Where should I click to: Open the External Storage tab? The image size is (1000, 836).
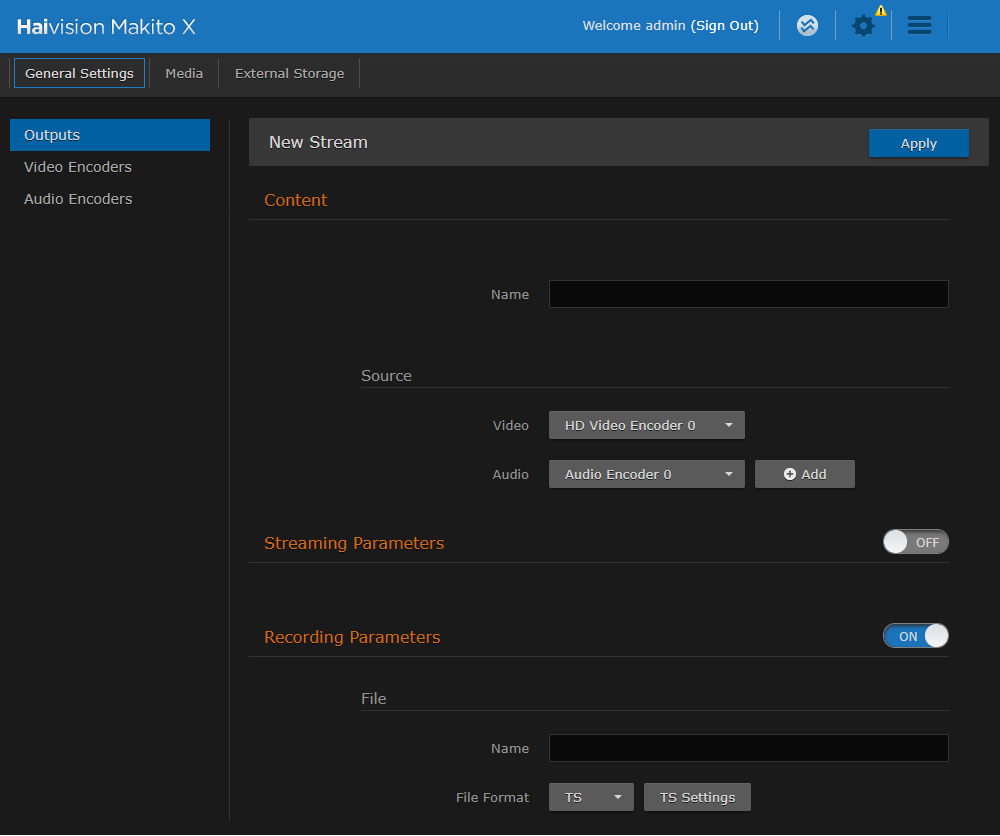tap(289, 73)
